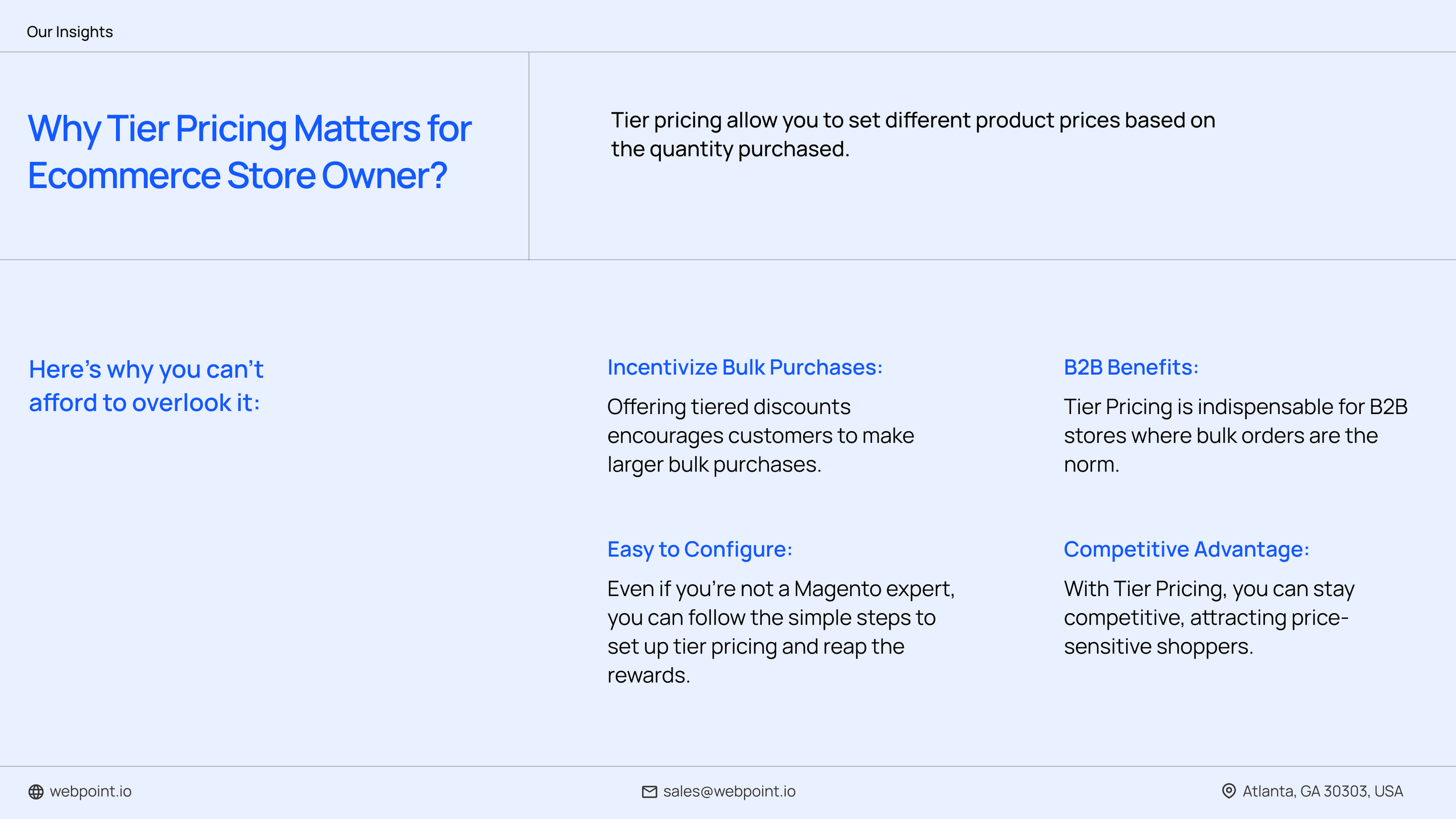The image size is (1456, 819).
Task: Click the afford to overlook it line
Action: point(144,403)
